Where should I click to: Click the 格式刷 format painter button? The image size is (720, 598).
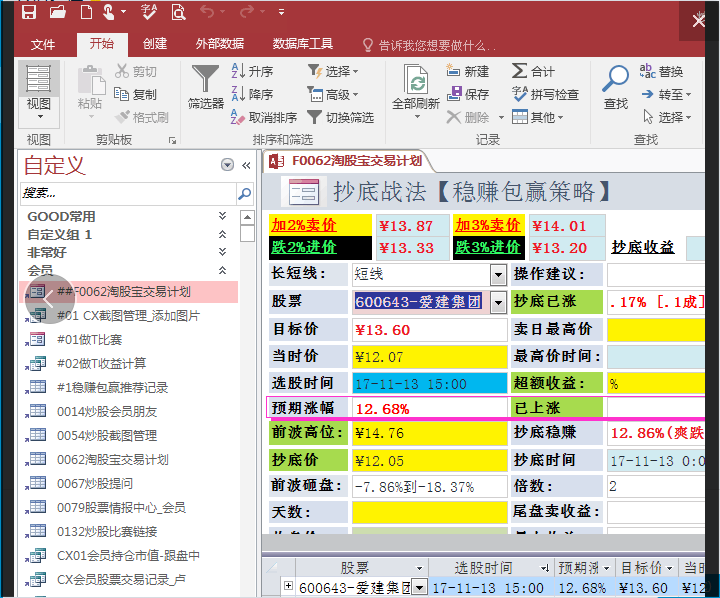[x=141, y=117]
